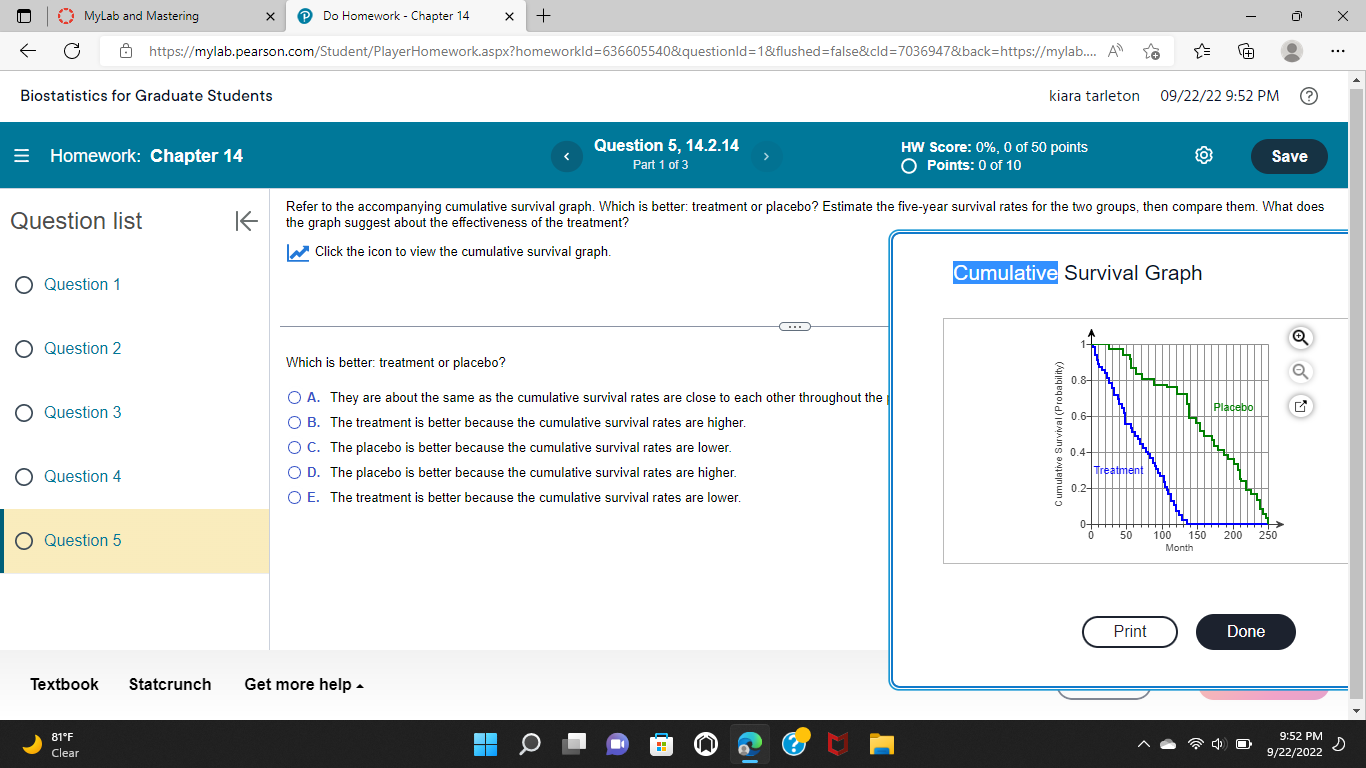Open the homework settings gear
Viewport: 1366px width, 768px height.
[x=1204, y=155]
